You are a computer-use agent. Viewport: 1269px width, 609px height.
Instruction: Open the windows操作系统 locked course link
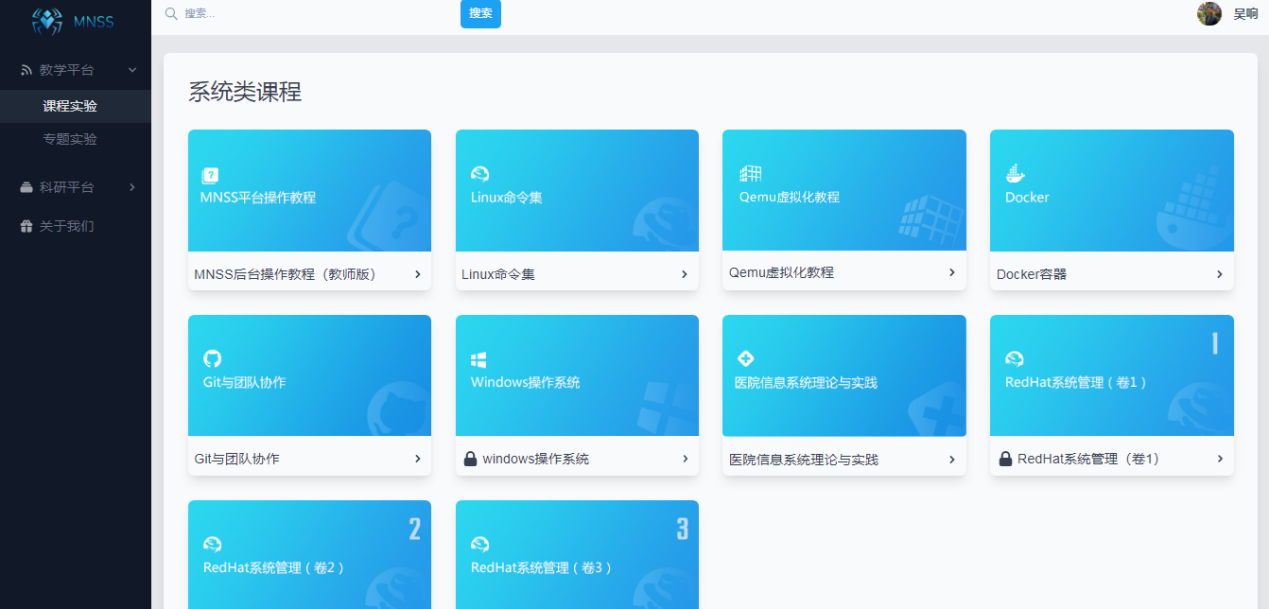click(535, 459)
